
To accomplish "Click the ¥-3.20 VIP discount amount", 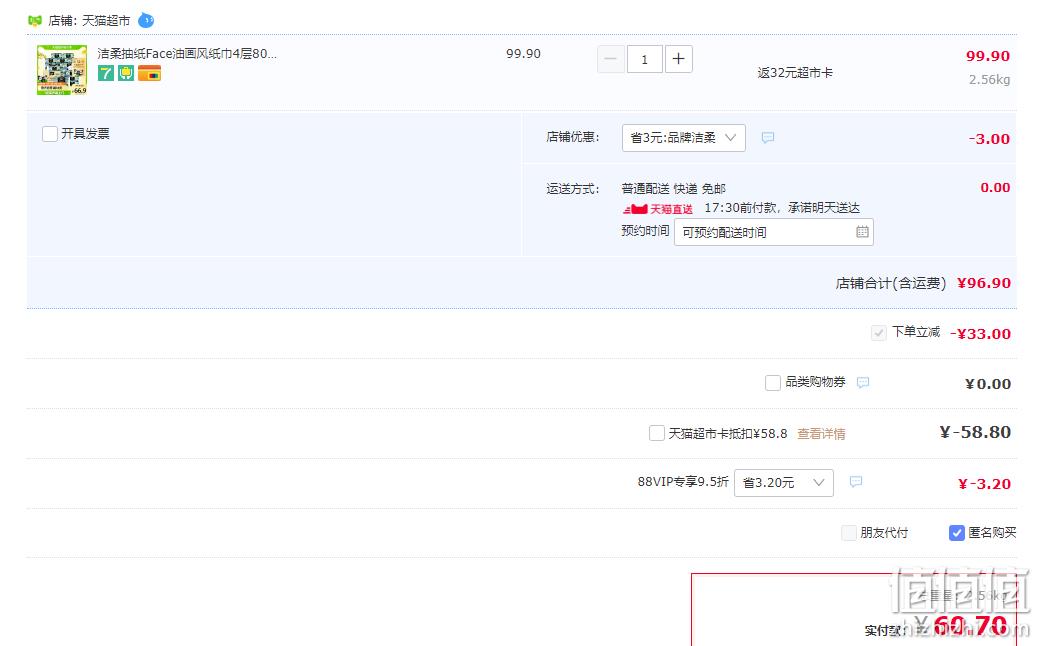I will click(x=985, y=484).
